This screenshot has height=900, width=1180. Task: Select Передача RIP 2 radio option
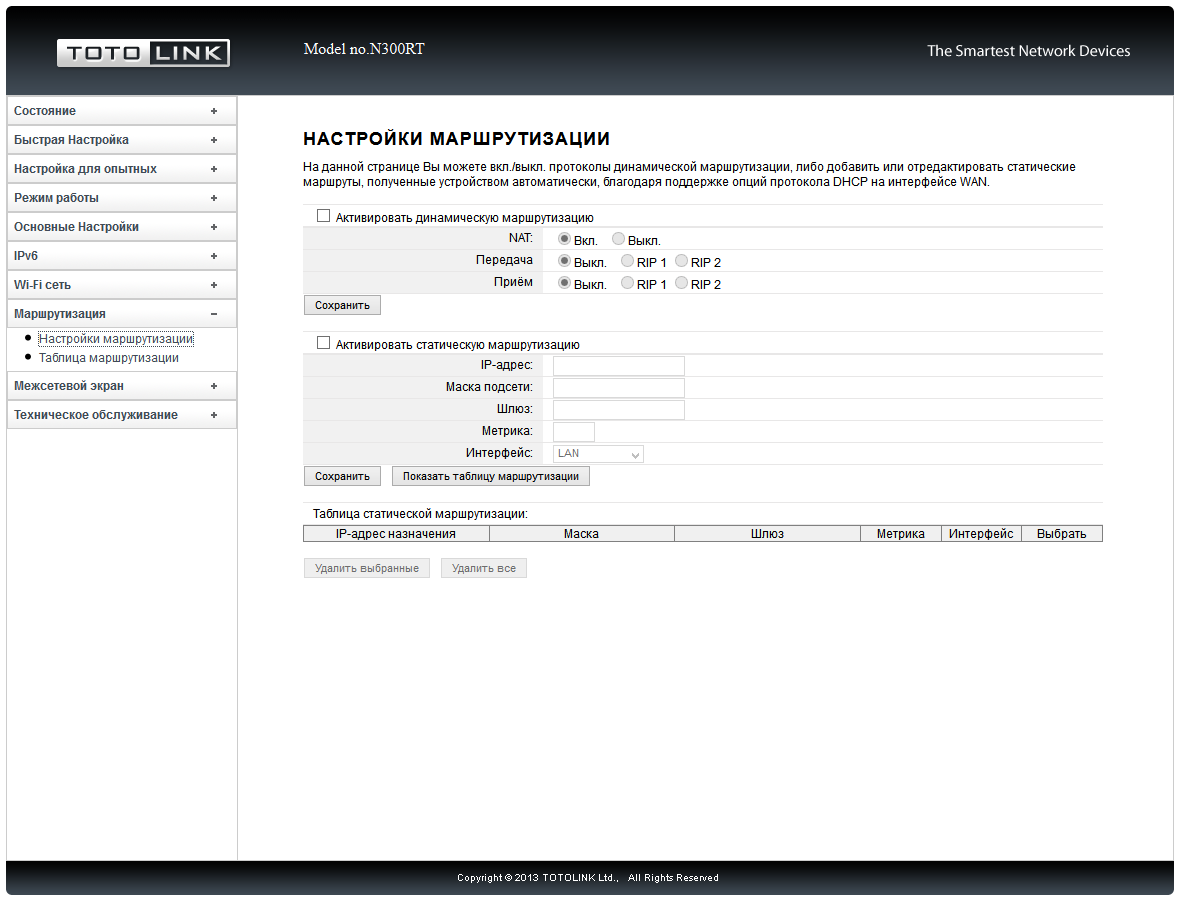pos(681,260)
